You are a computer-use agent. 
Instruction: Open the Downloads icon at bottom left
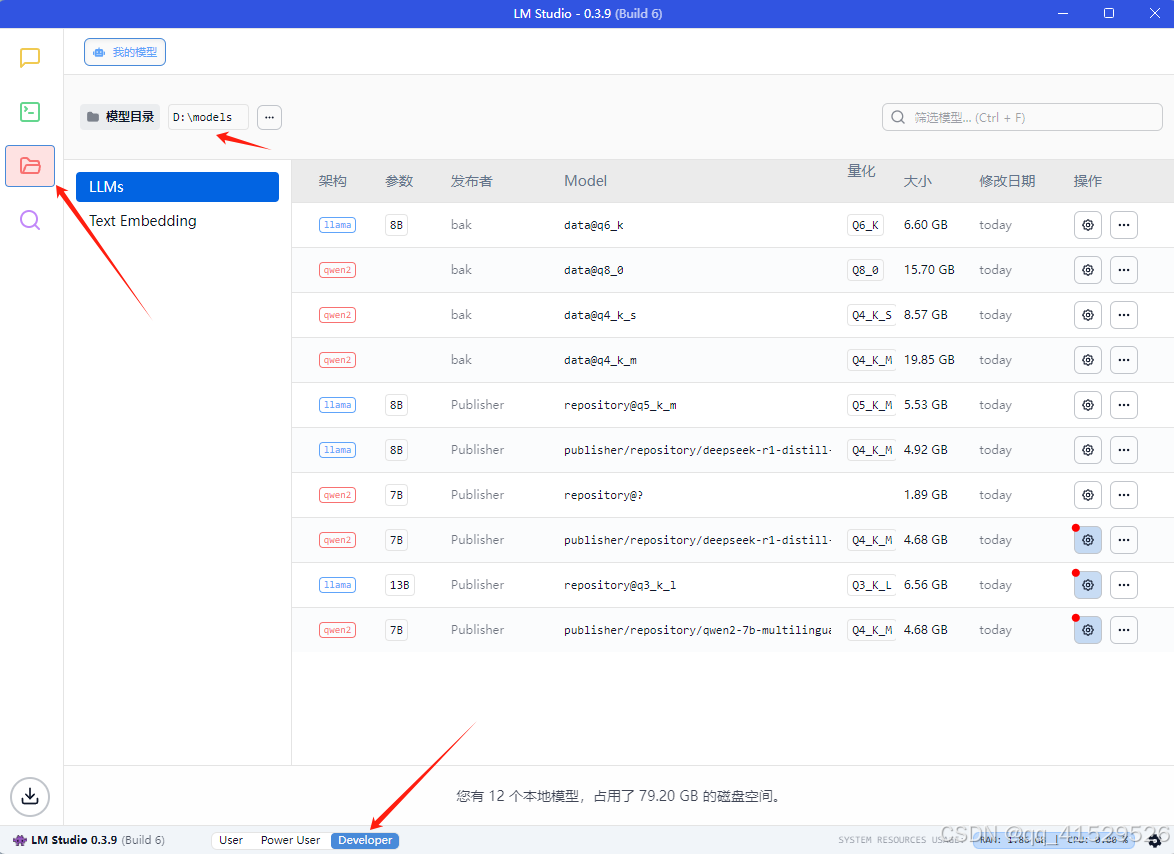coord(30,796)
